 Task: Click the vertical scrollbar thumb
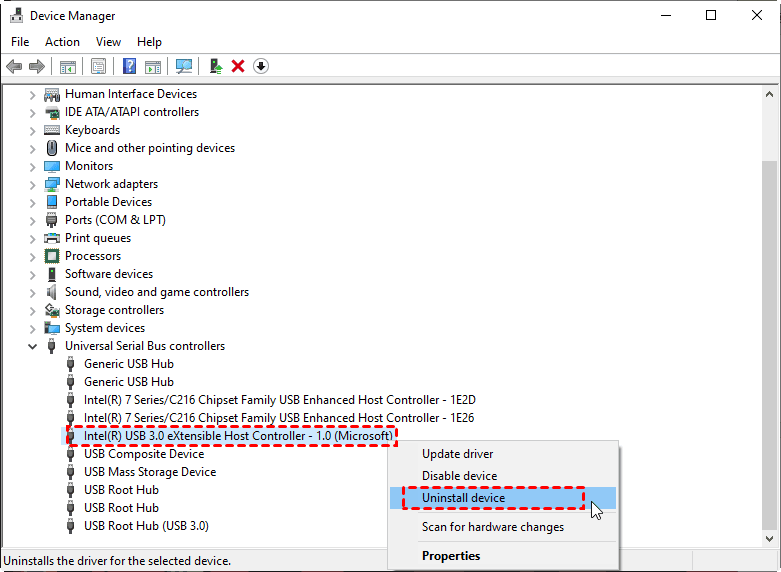click(769, 345)
